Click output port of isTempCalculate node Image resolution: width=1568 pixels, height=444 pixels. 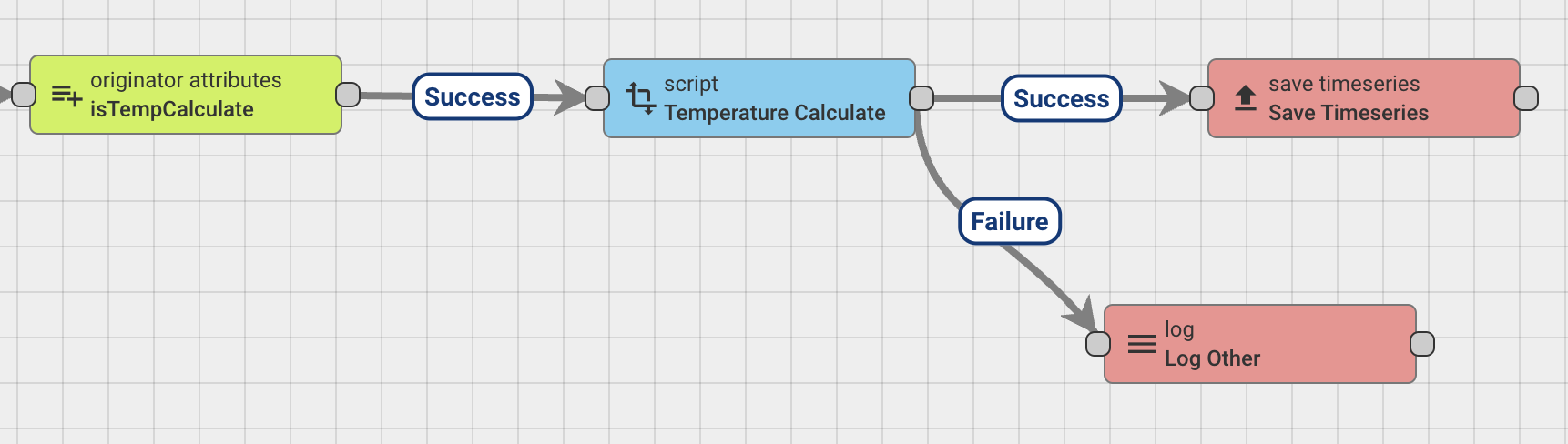(x=348, y=94)
